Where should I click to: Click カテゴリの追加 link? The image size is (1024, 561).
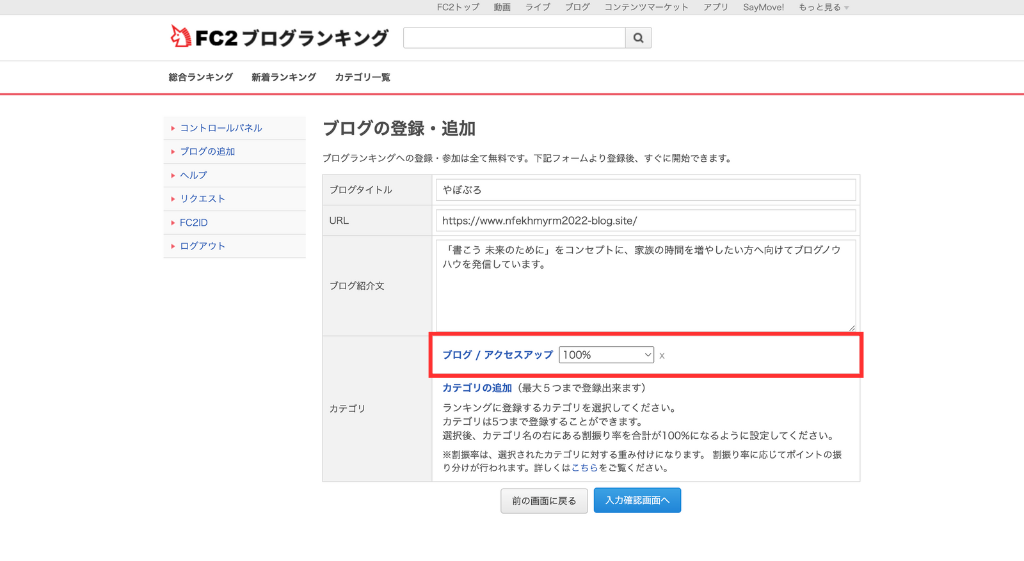477,388
